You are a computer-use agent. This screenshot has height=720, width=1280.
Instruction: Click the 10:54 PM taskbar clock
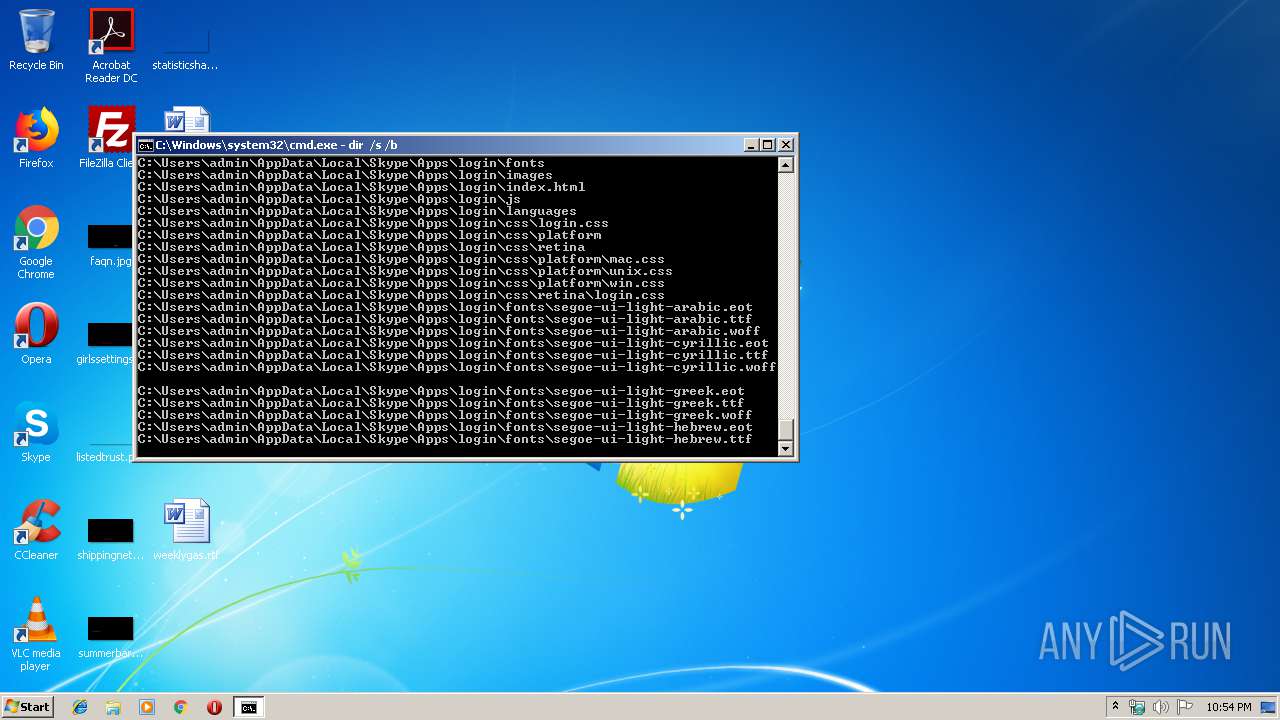1228,707
